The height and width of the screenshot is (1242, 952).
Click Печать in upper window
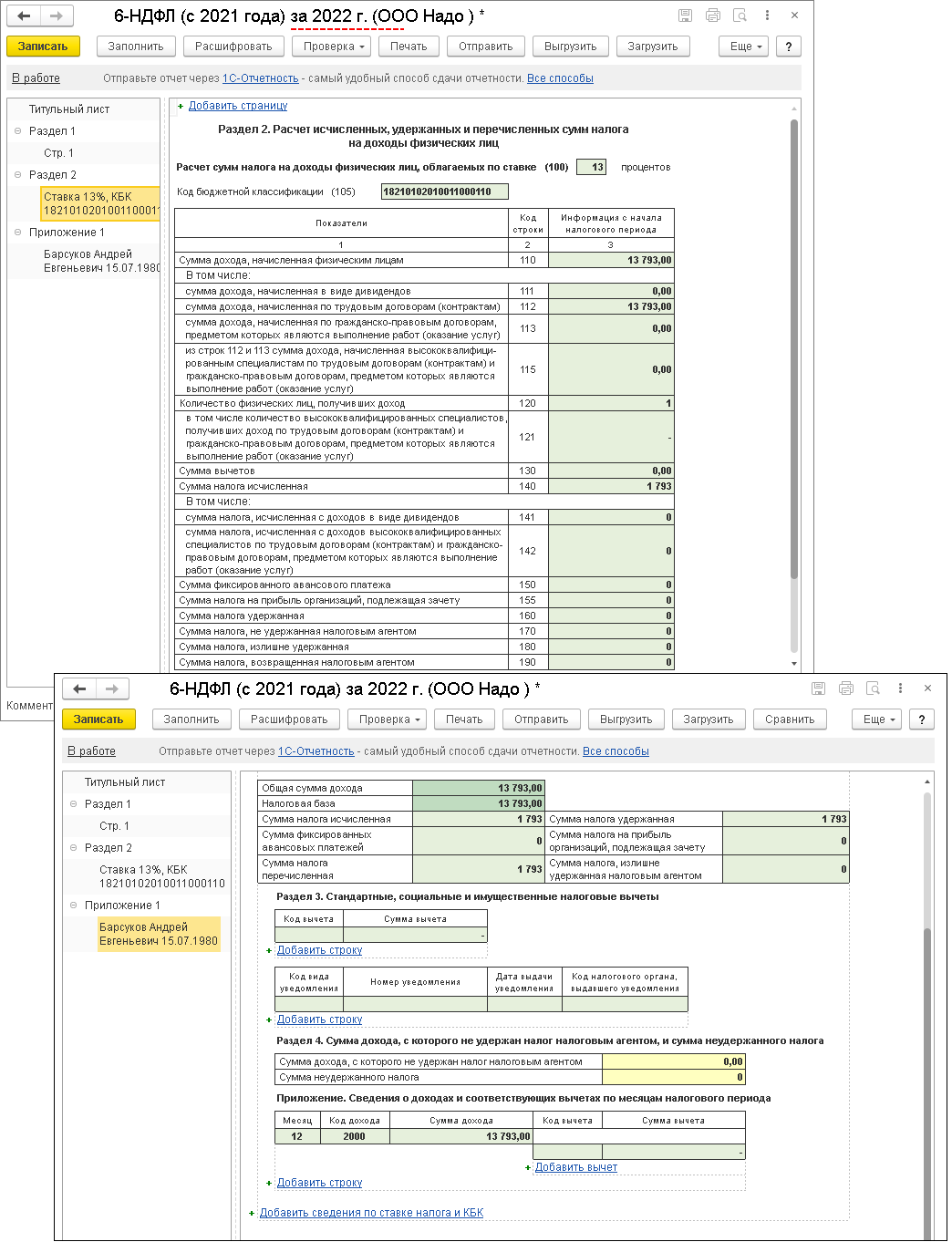tap(409, 47)
